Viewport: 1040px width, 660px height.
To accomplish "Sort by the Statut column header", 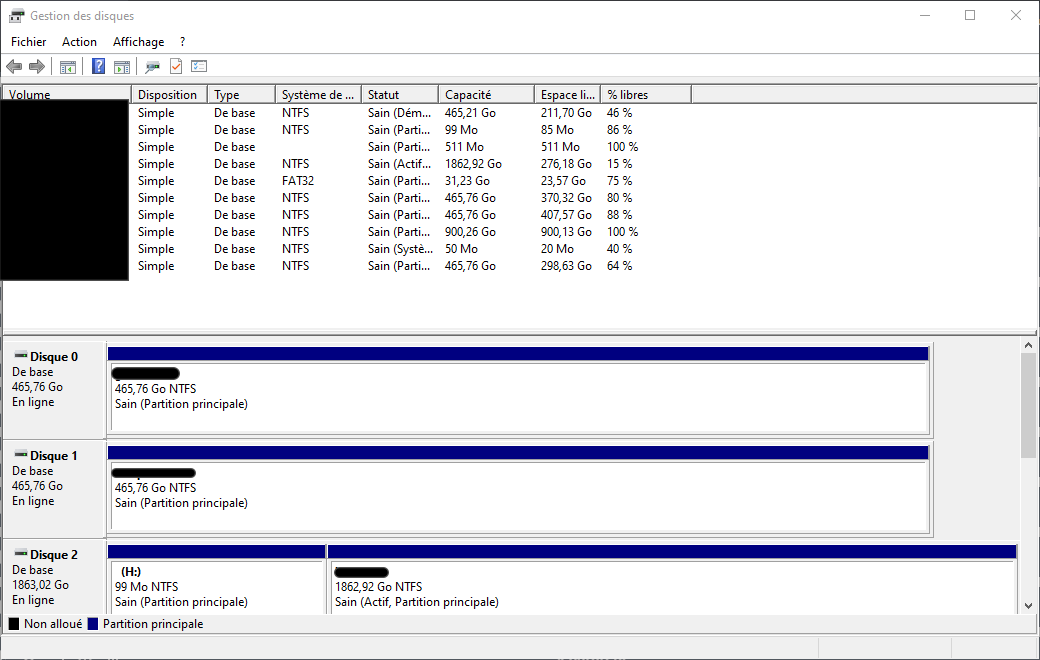I will click(398, 95).
